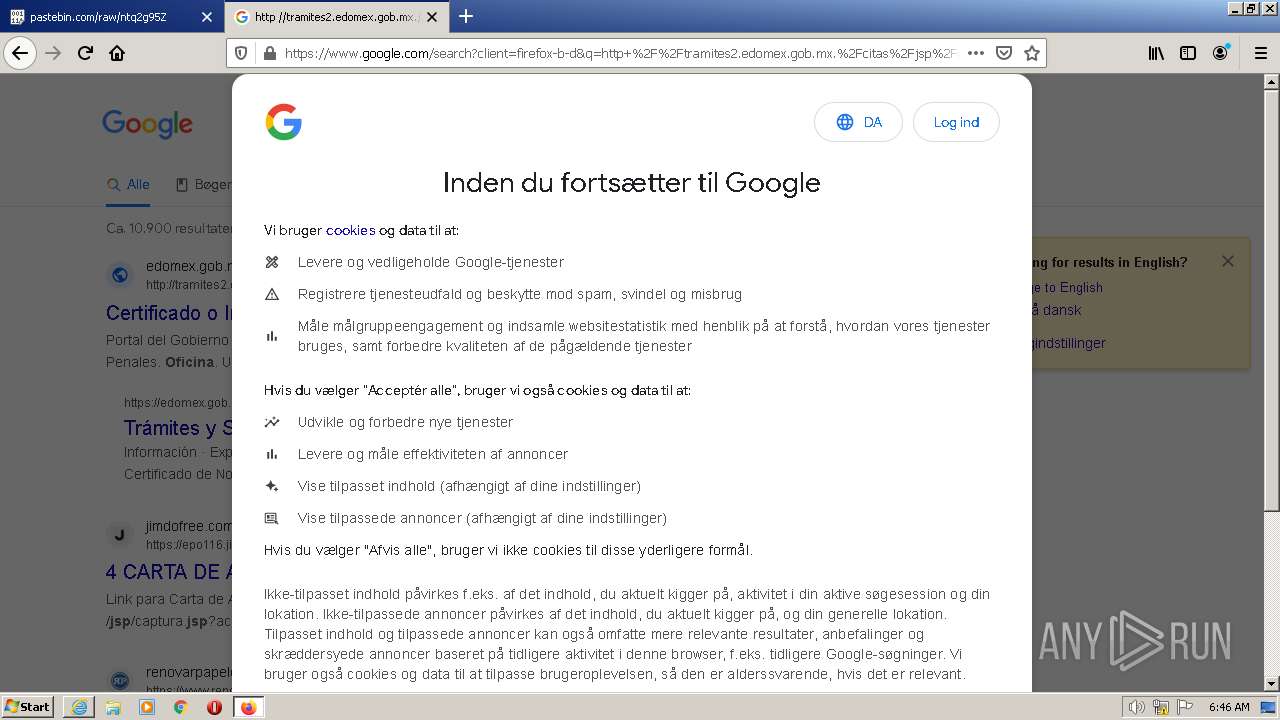Open the Trámites y S... sub-result link
The width and height of the screenshot is (1280, 720).
177,428
